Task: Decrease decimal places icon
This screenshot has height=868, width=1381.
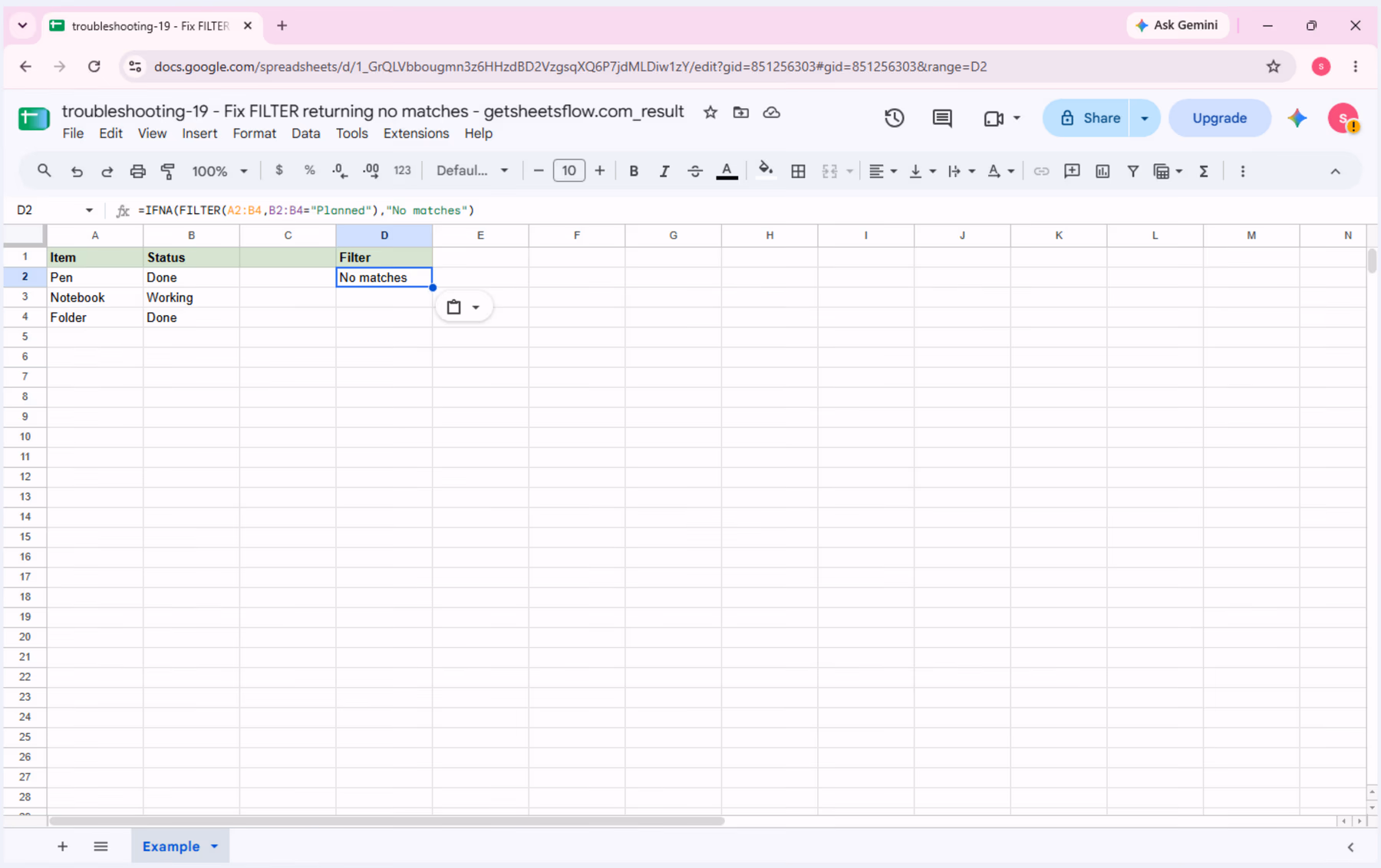Action: coord(340,171)
